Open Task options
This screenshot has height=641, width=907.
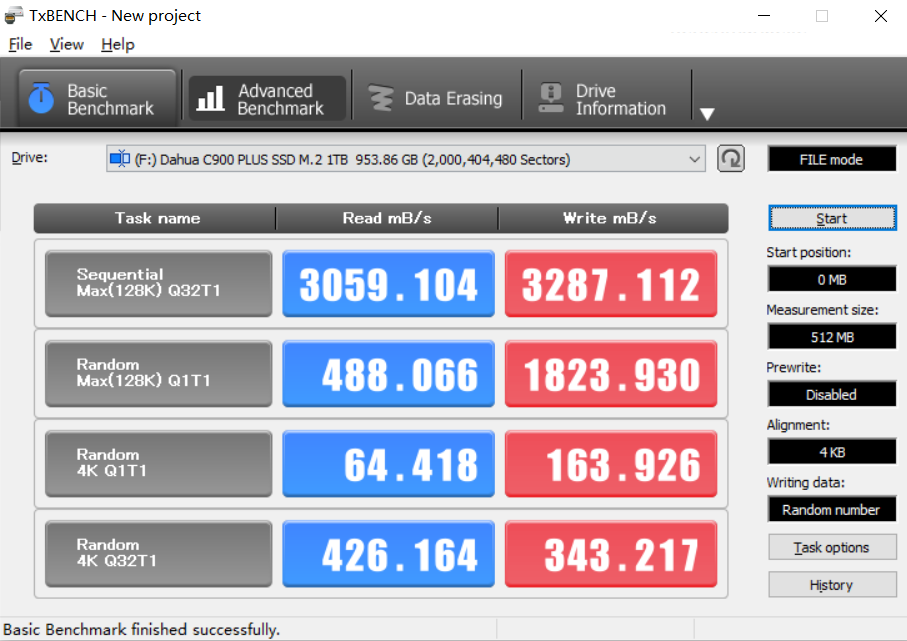832,547
